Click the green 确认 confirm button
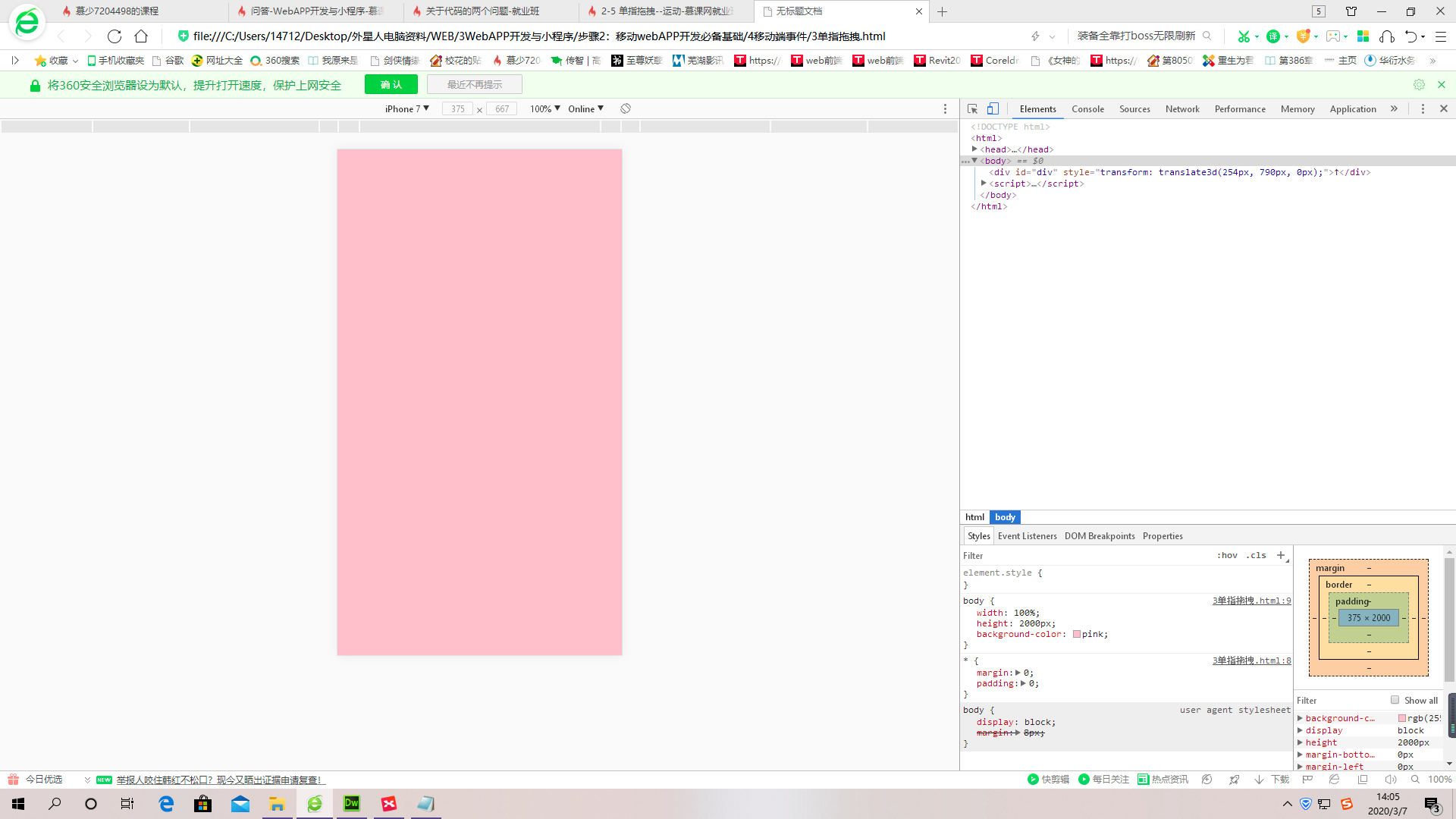This screenshot has height=819, width=1456. pos(391,85)
